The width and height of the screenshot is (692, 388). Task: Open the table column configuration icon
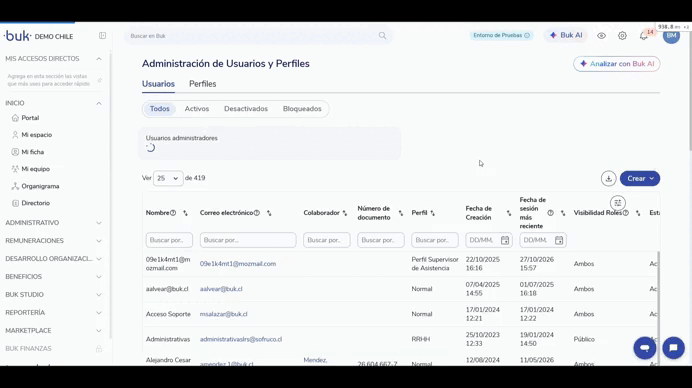click(618, 203)
